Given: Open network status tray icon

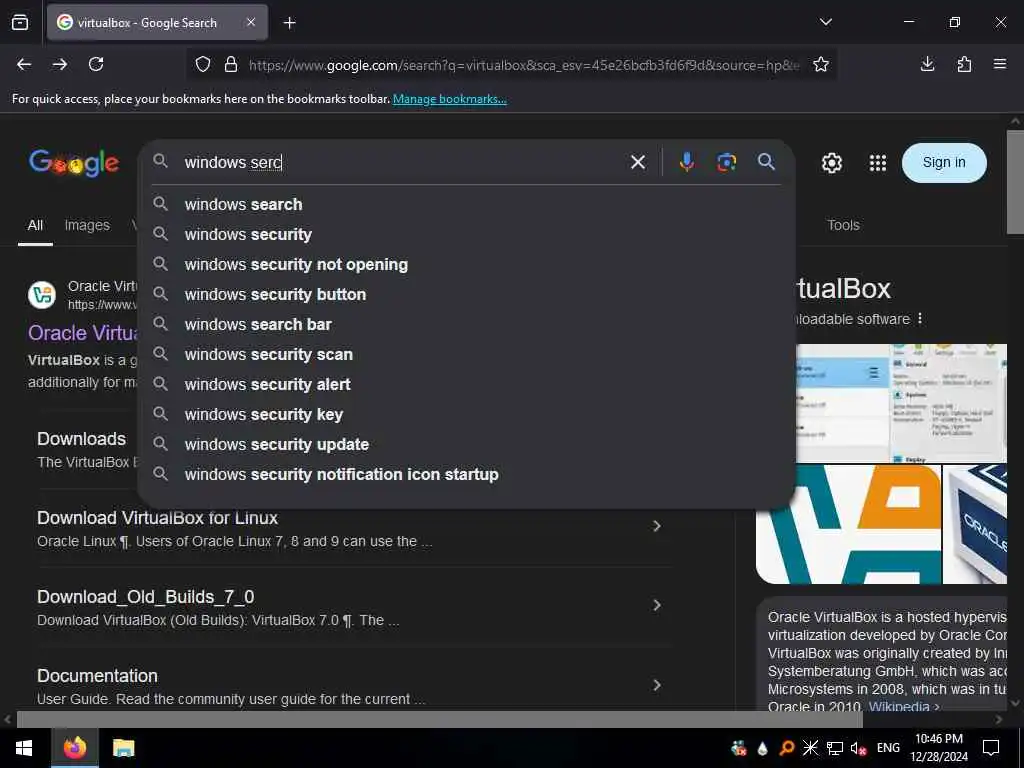Looking at the screenshot, I should click(835, 748).
